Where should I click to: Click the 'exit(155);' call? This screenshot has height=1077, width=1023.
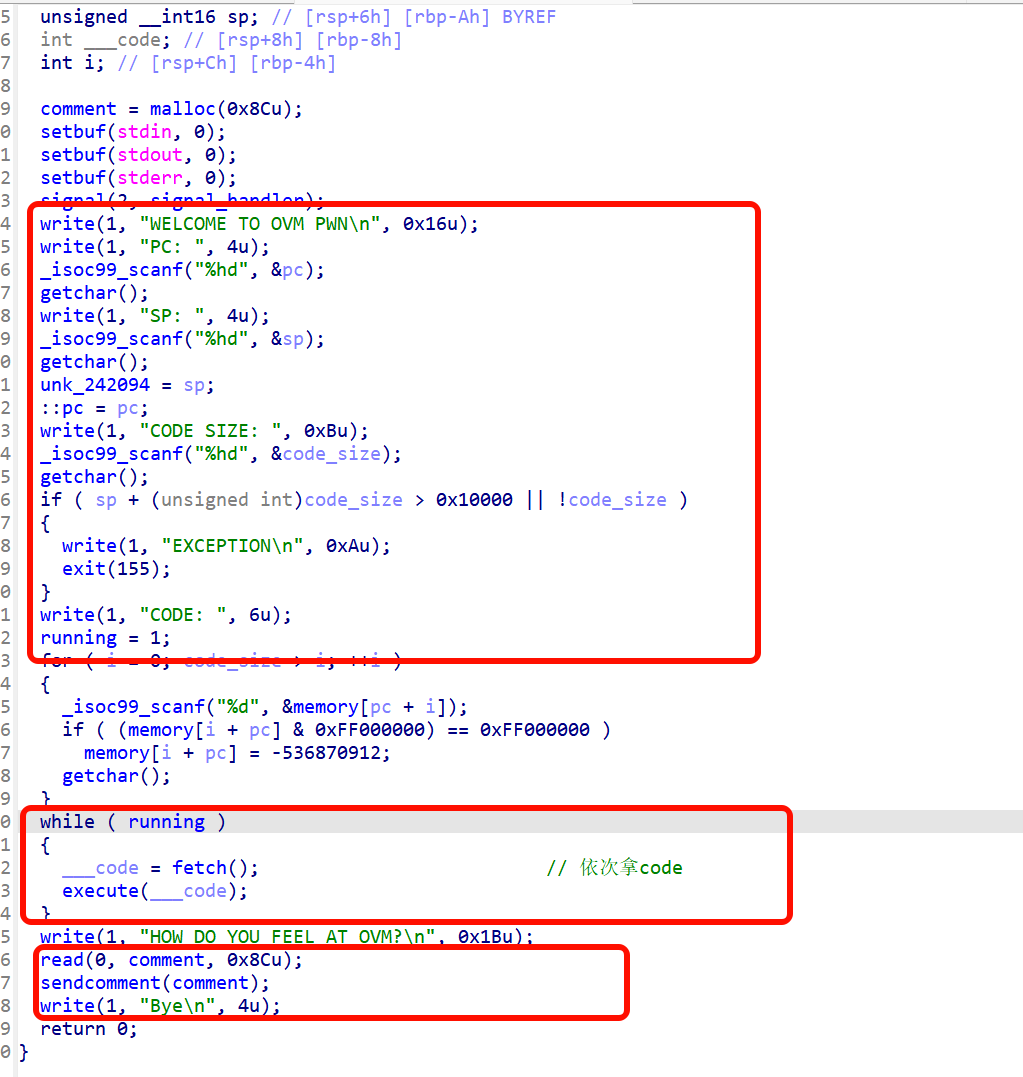coord(116,569)
